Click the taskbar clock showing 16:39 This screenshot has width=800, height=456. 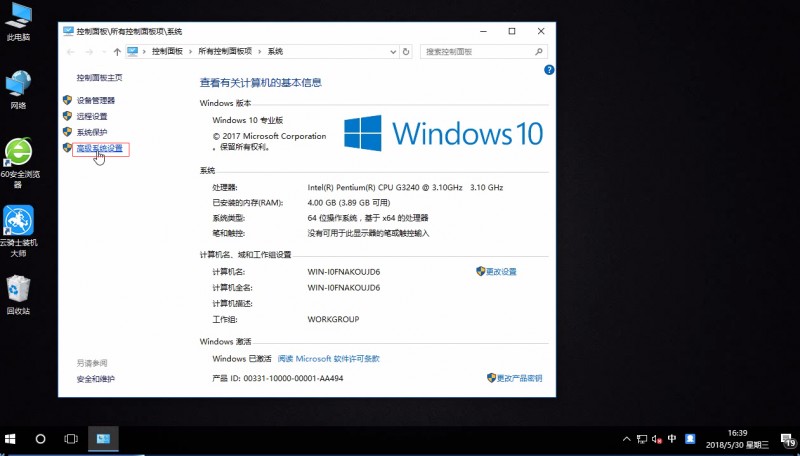(737, 439)
